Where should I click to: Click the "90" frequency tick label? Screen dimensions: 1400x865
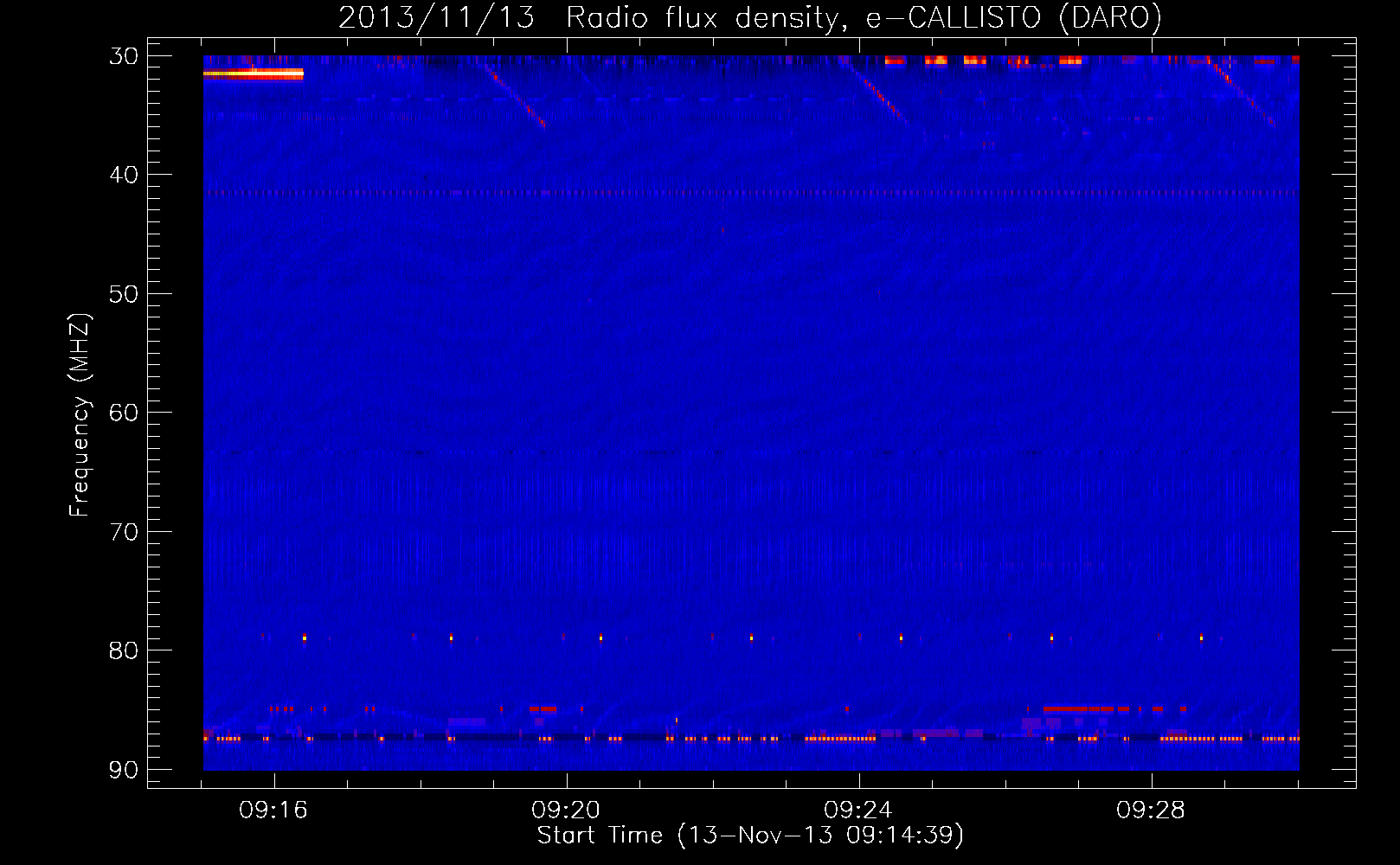point(124,770)
